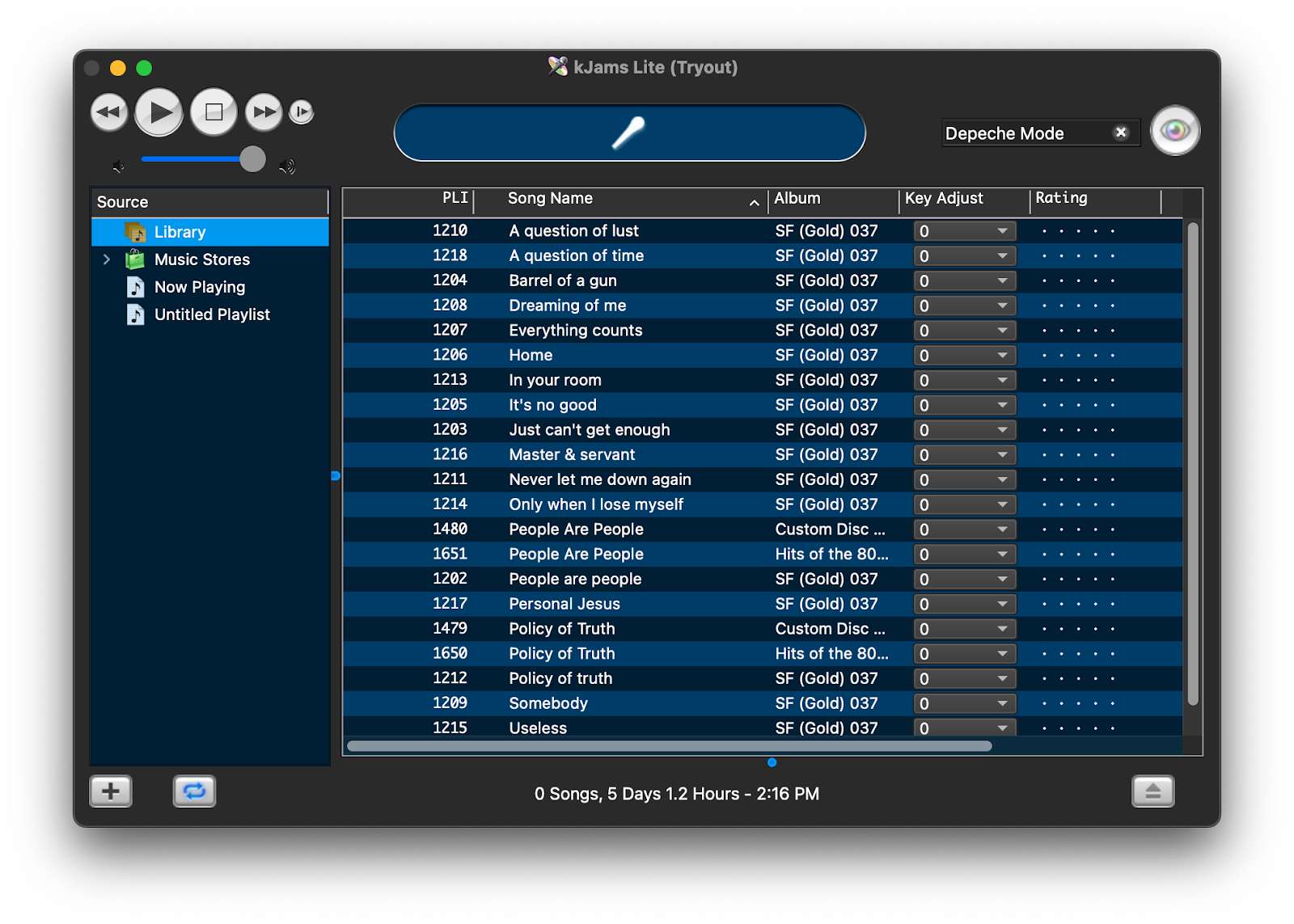Click the PLI number 1202
The width and height of the screenshot is (1294, 924).
[450, 579]
